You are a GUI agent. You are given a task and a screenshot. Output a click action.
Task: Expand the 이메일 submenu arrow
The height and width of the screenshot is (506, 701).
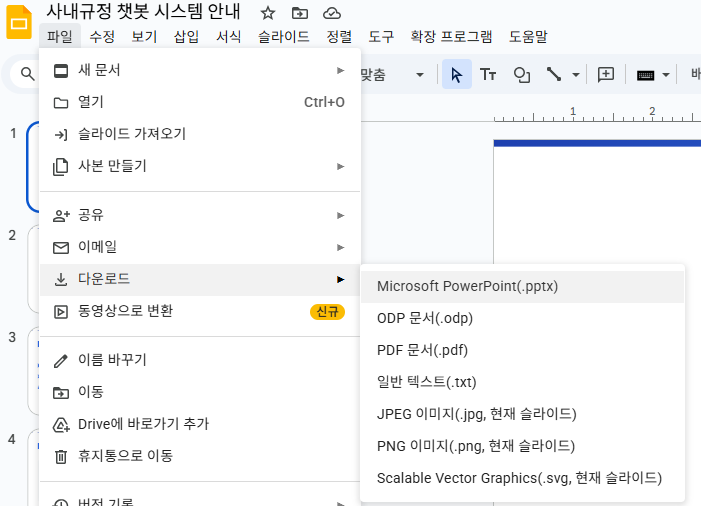[341, 247]
